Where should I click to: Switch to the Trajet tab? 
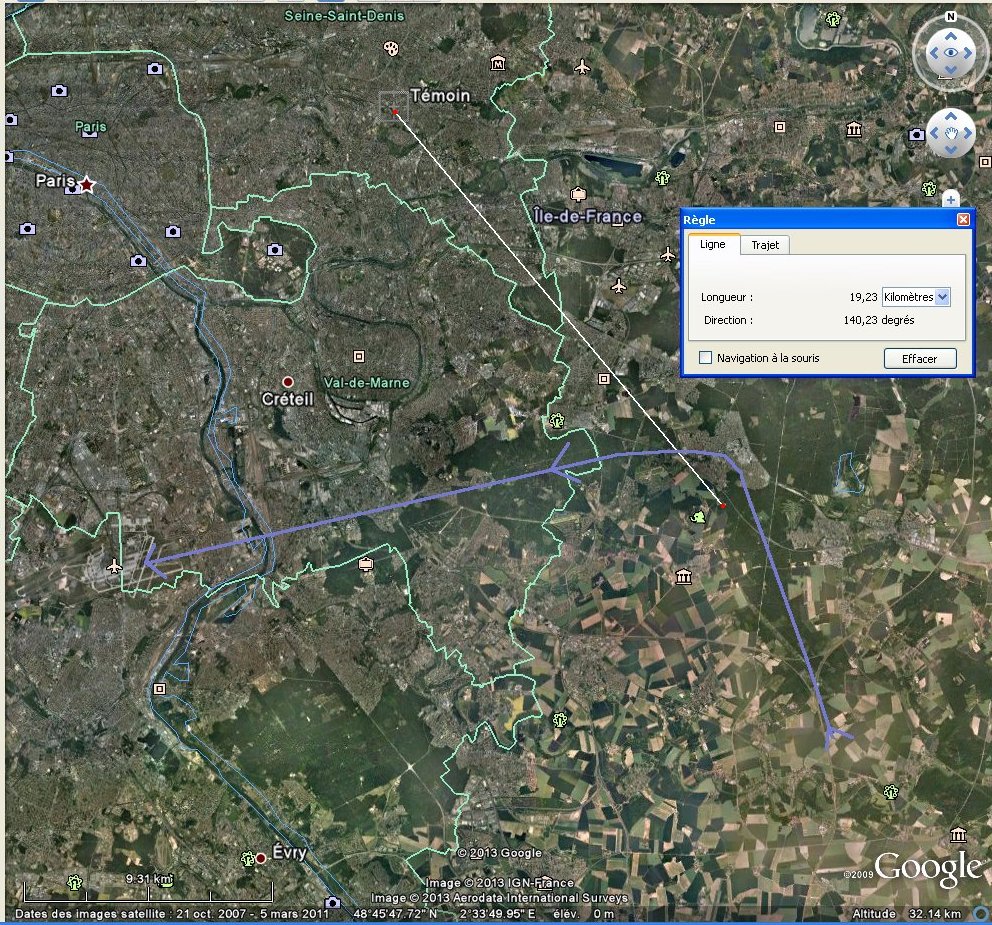click(765, 245)
